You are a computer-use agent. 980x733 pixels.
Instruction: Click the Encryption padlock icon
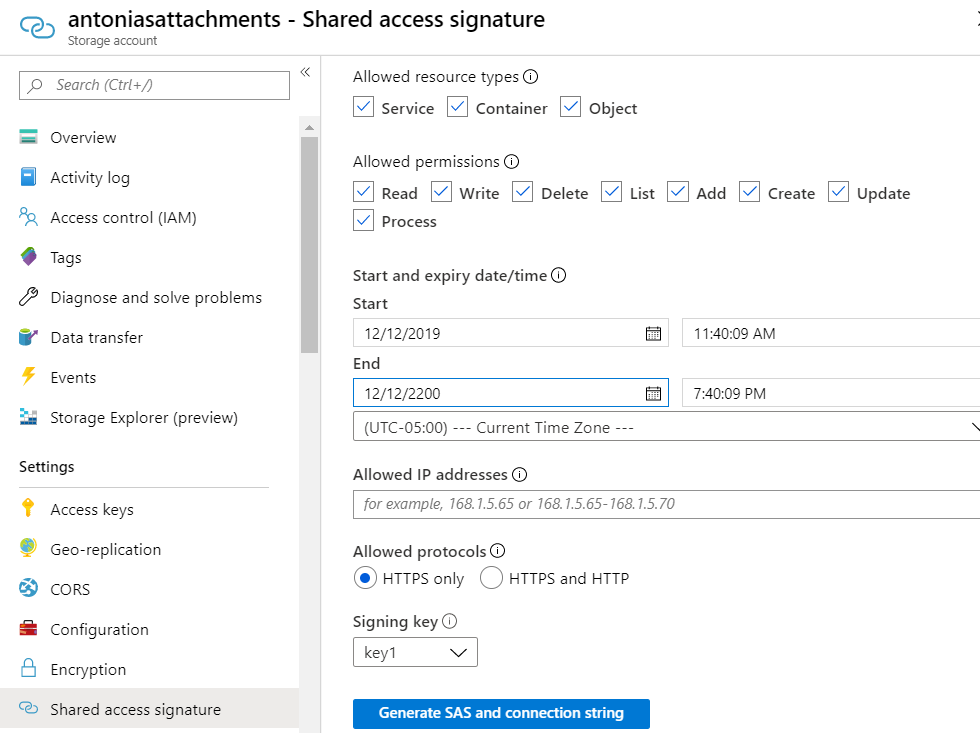[x=28, y=668]
